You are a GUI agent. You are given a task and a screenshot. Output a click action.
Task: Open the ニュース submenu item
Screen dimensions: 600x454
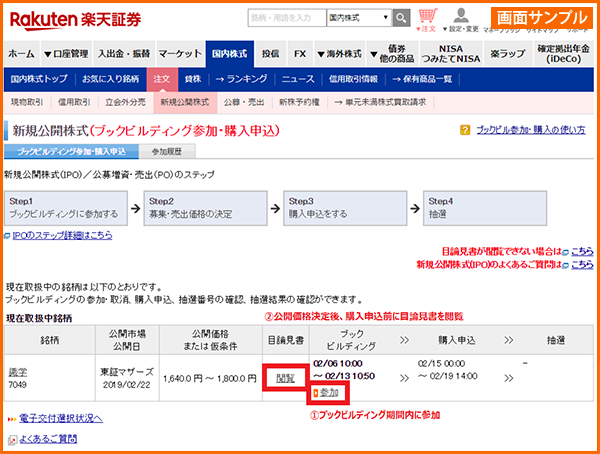click(298, 79)
